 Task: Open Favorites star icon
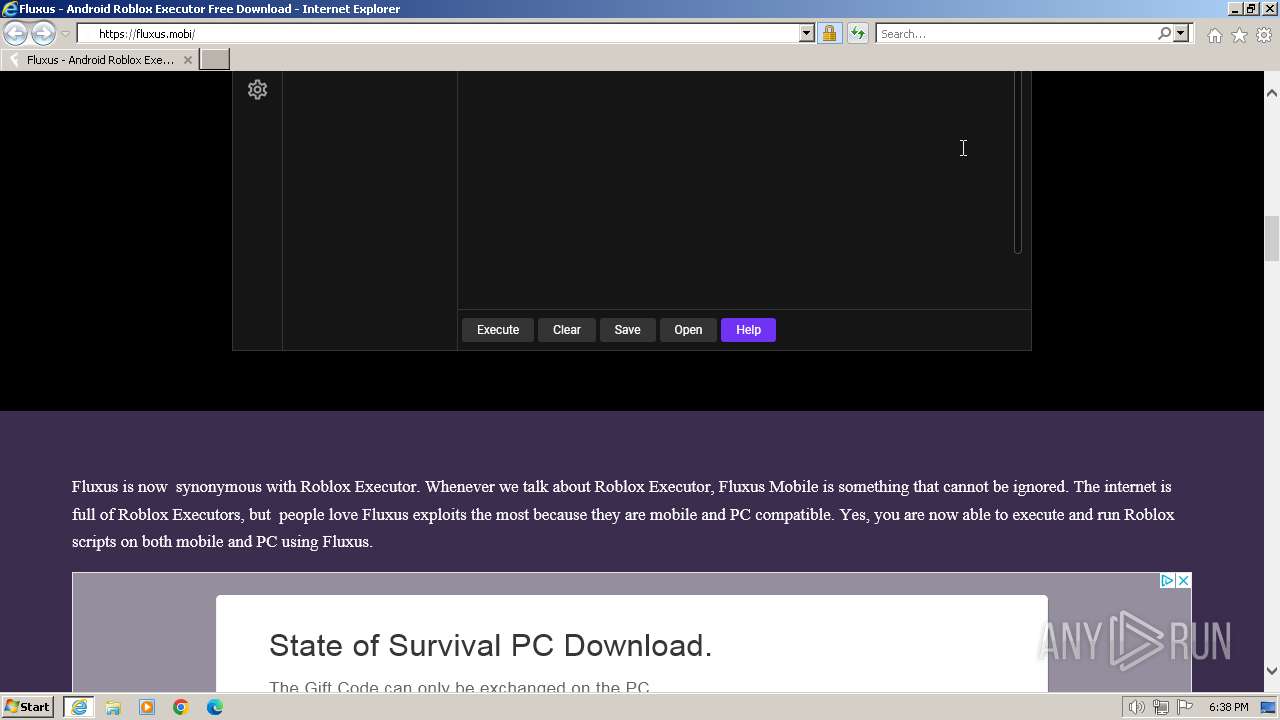1239,35
